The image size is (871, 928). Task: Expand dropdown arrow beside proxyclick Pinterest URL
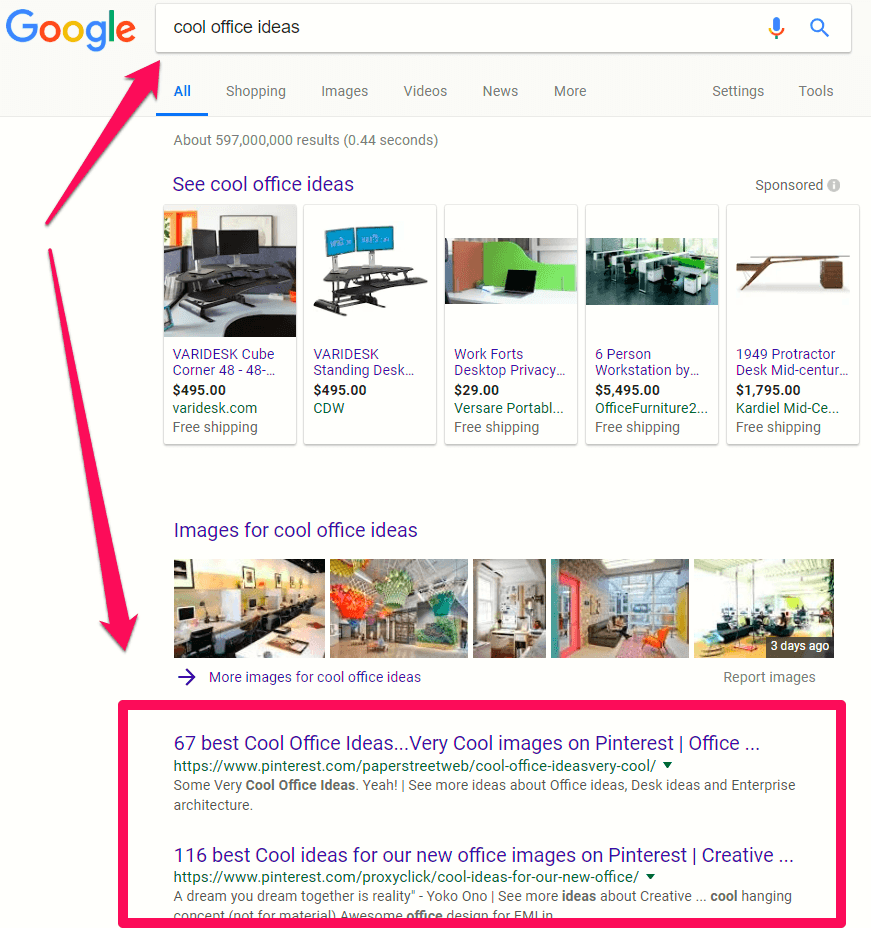pyautogui.click(x=651, y=877)
